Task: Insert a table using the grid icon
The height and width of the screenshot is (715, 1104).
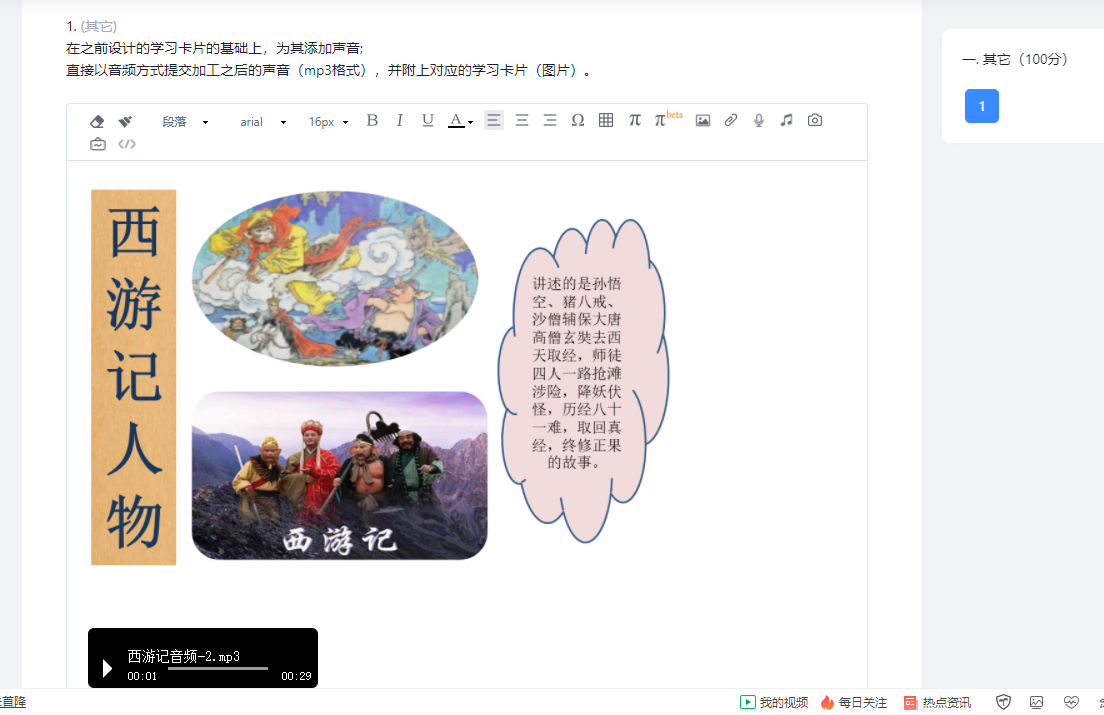Action: pyautogui.click(x=606, y=120)
